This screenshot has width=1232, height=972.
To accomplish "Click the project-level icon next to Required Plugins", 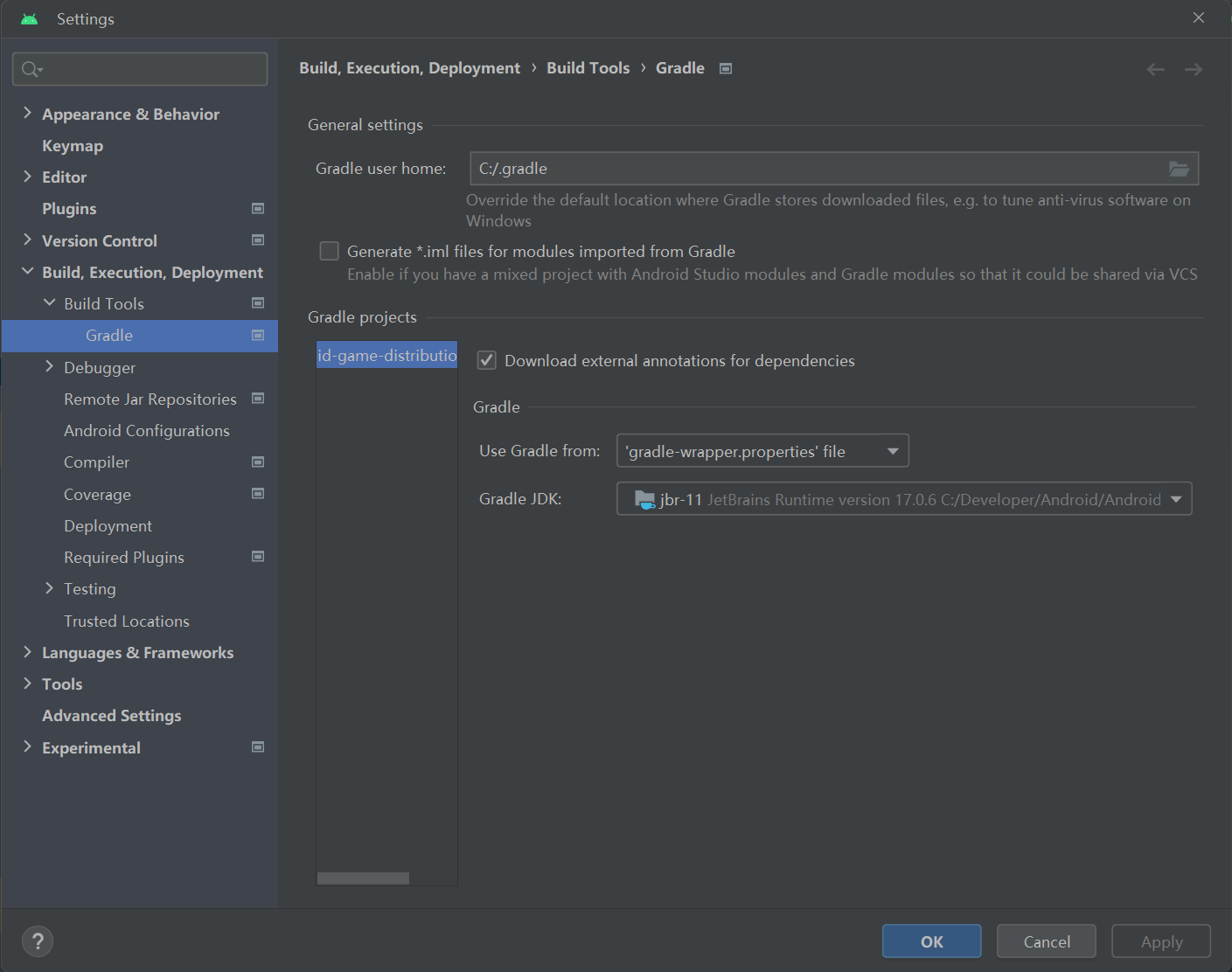I will coord(258,556).
